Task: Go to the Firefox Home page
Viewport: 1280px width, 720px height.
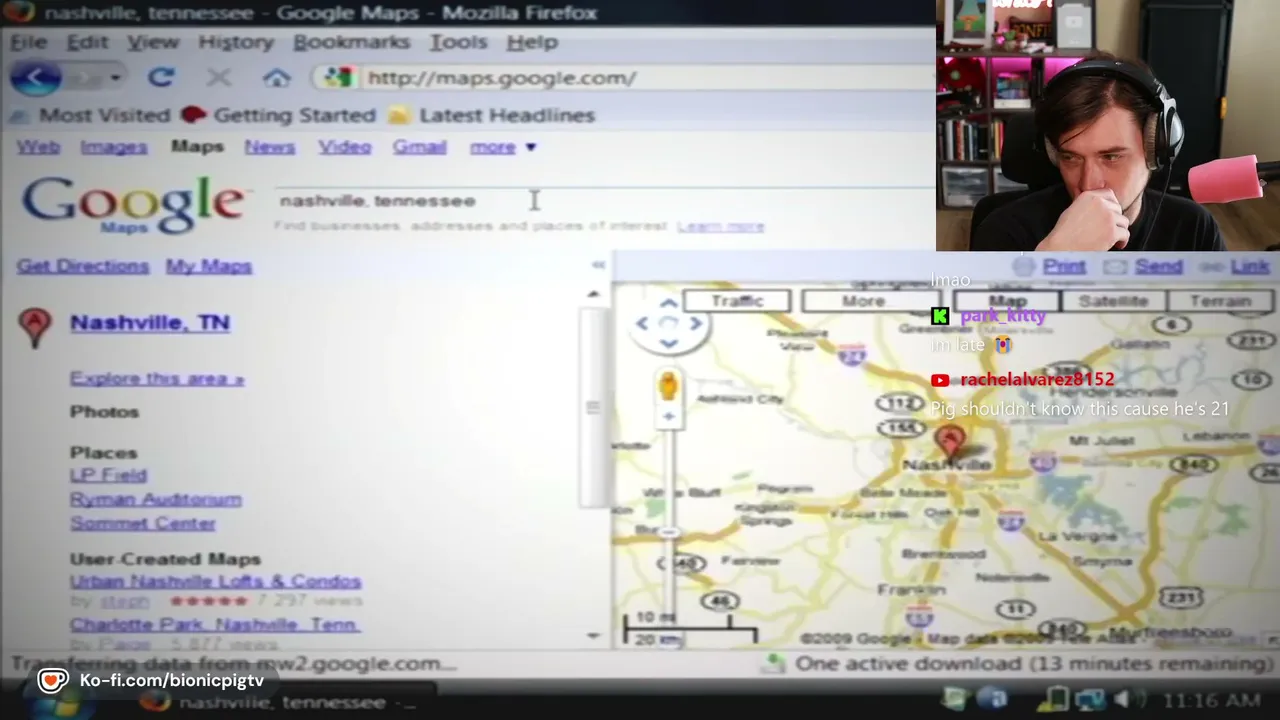Action: [x=277, y=78]
